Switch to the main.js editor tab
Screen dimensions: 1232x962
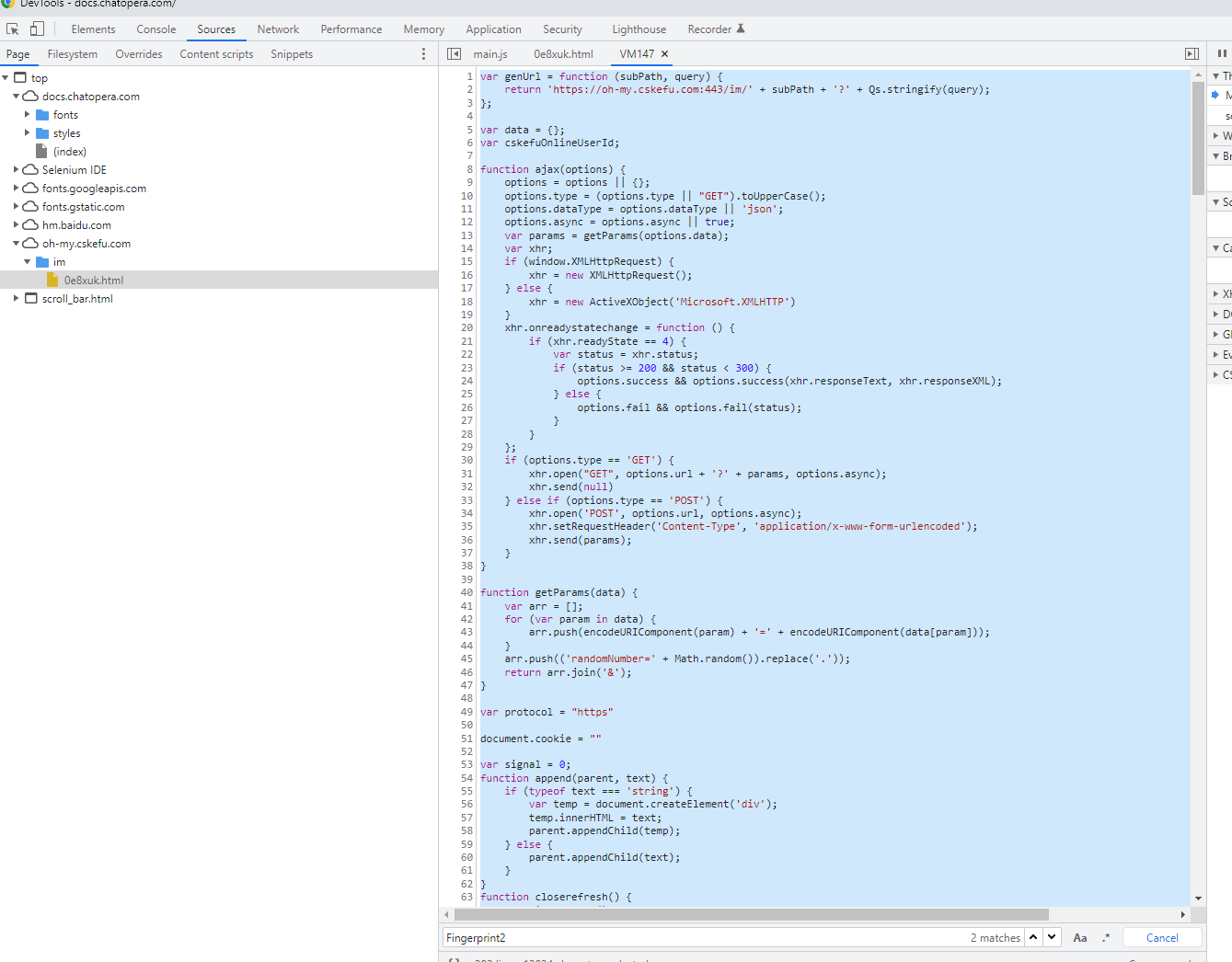pos(490,54)
